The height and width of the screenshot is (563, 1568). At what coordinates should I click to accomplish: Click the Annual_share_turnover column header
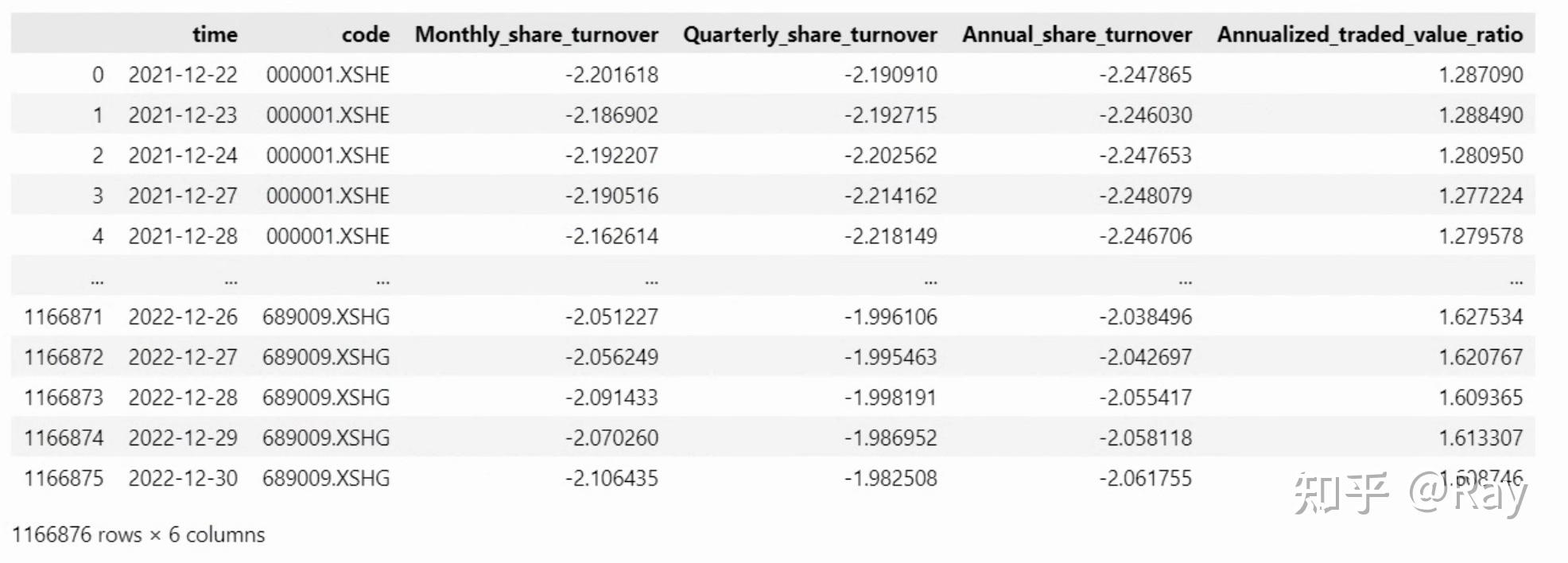pos(1077,34)
